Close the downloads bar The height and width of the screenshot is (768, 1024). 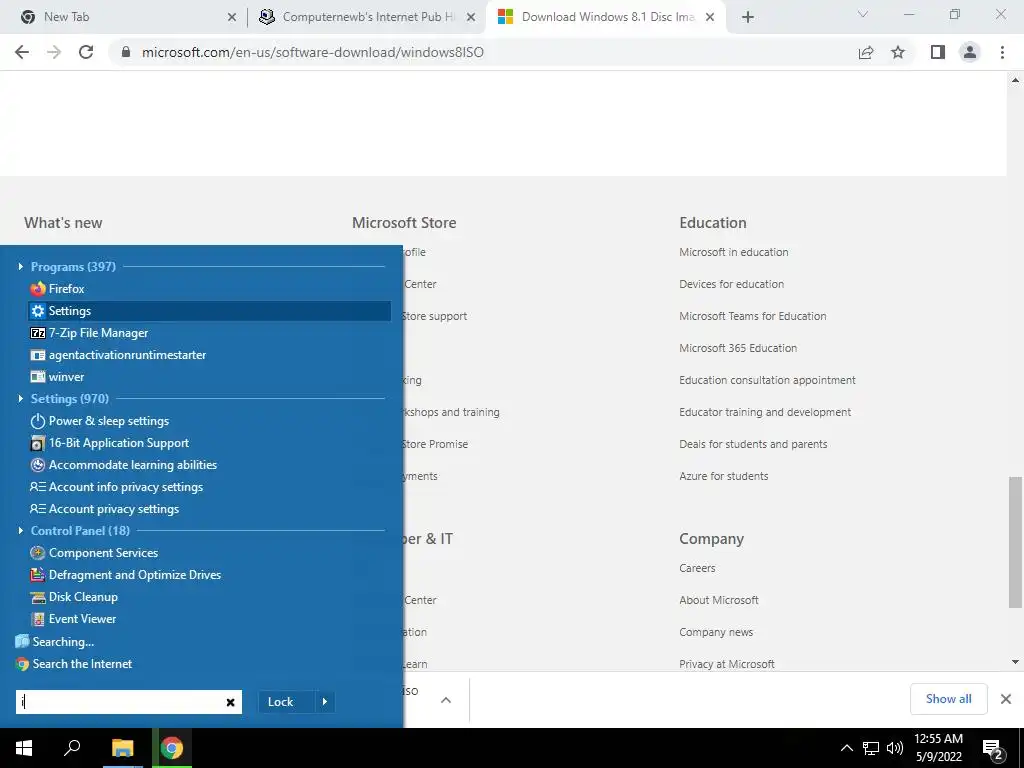(1006, 699)
